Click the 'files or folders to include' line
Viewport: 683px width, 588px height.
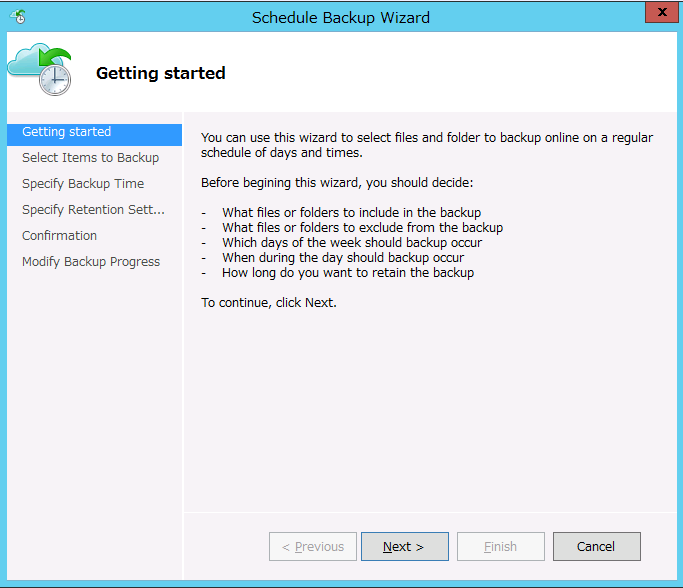[x=351, y=213]
